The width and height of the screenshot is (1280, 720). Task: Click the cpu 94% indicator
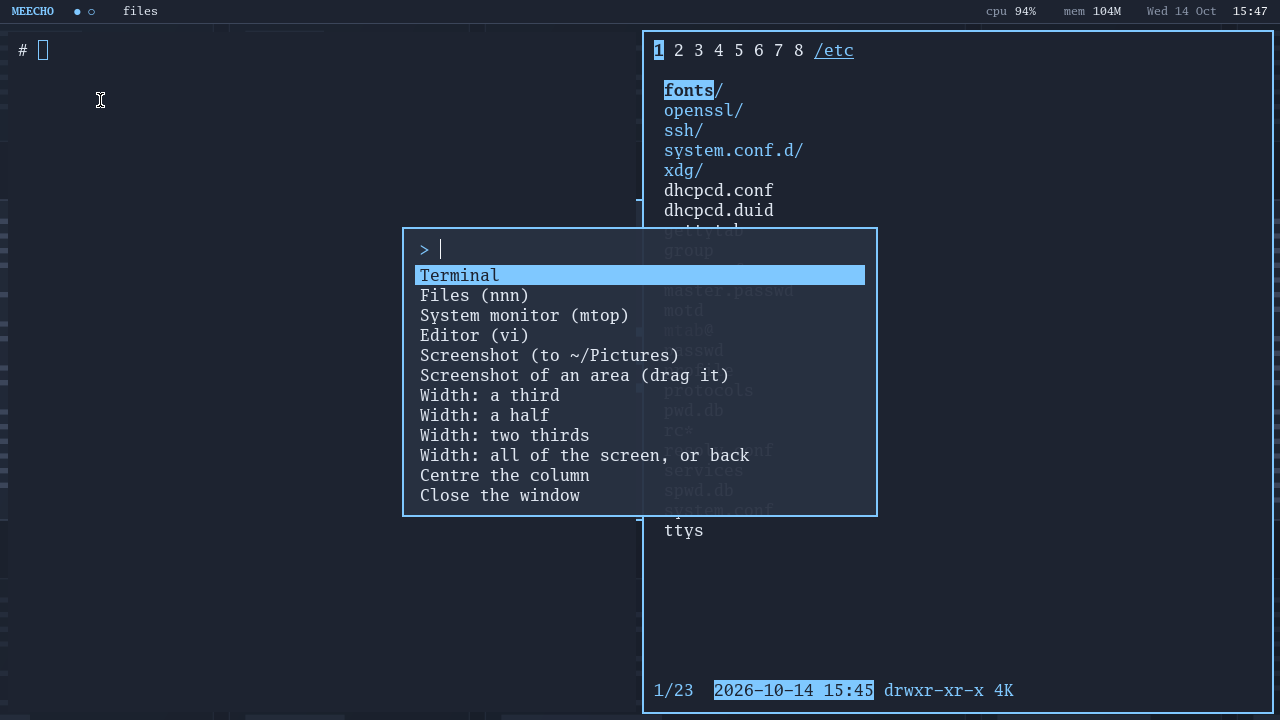coord(1011,12)
